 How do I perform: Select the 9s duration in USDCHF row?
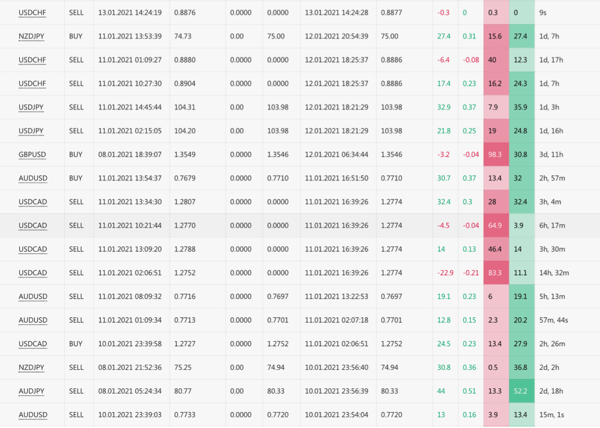(x=543, y=13)
